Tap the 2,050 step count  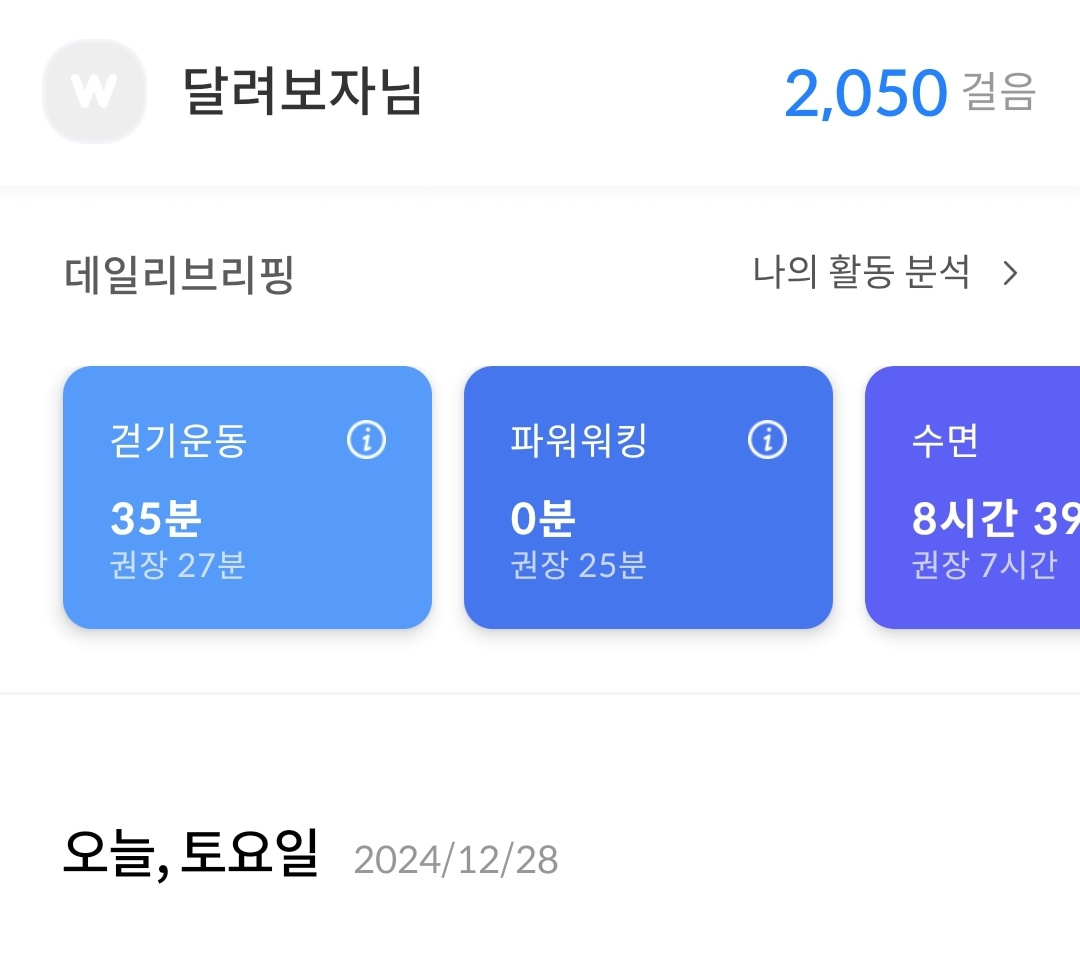(x=864, y=94)
